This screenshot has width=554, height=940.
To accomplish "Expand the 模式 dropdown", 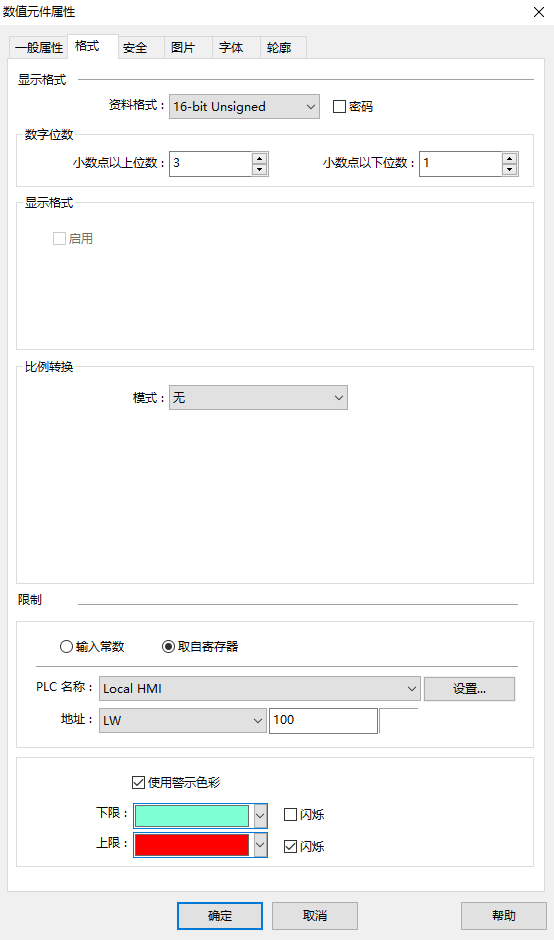I will click(258, 397).
